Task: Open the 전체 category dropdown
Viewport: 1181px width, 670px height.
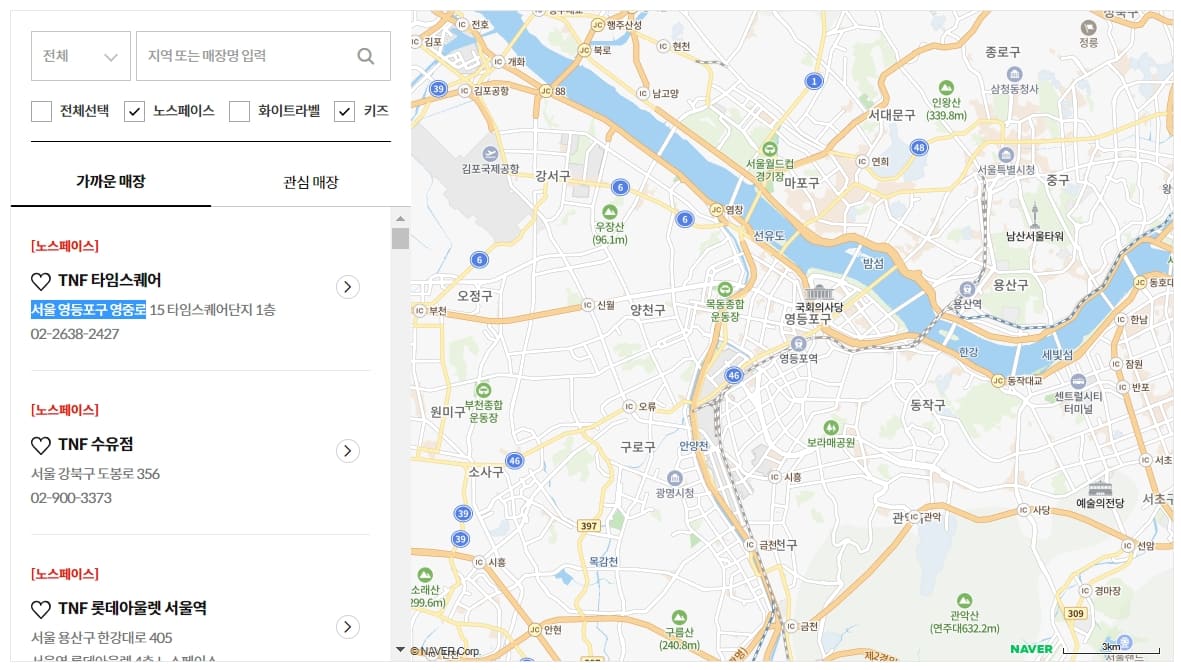Action: (x=80, y=56)
